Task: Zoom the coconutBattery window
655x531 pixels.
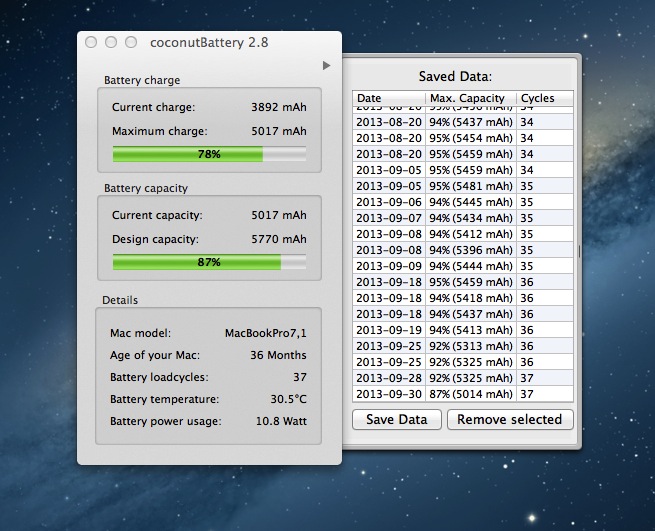Action: 131,42
